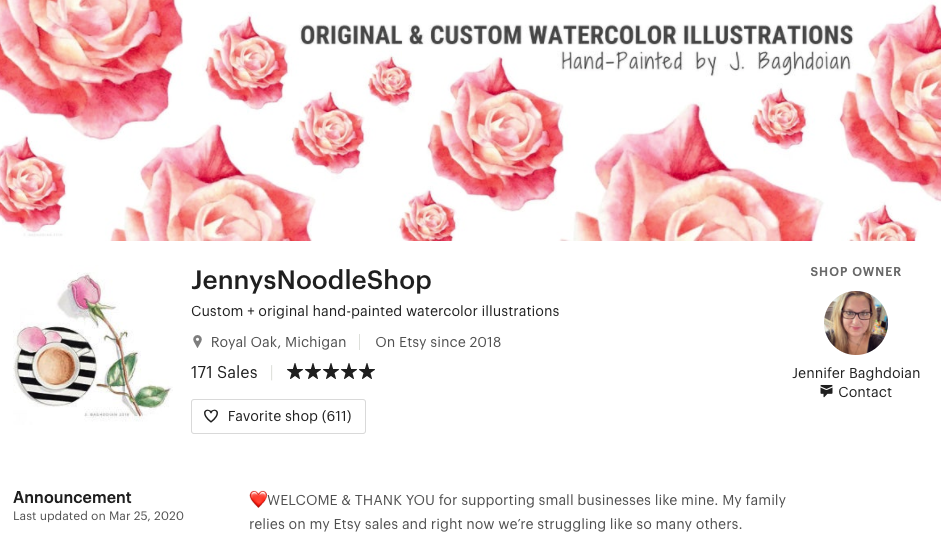Click the Contact link under shop owner
Viewport: 941px width, 548px height.
(856, 392)
